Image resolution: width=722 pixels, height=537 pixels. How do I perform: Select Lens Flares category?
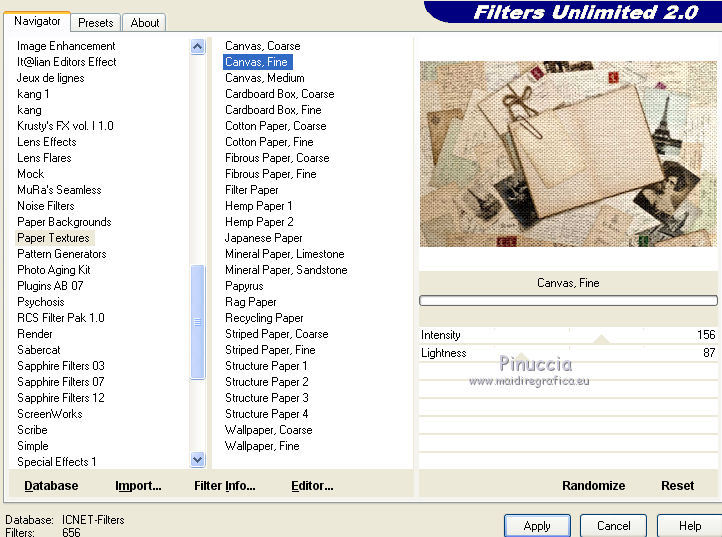tap(44, 158)
